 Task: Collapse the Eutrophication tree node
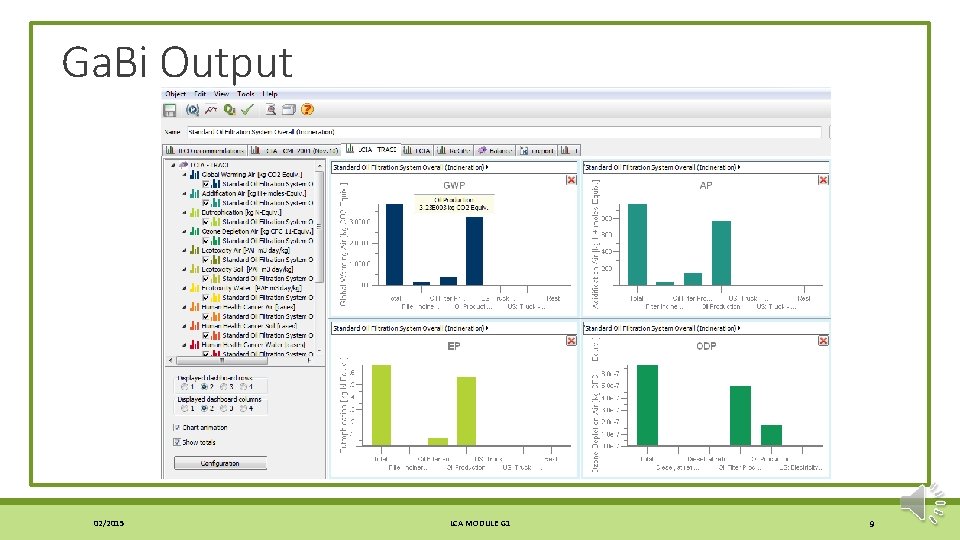(184, 212)
